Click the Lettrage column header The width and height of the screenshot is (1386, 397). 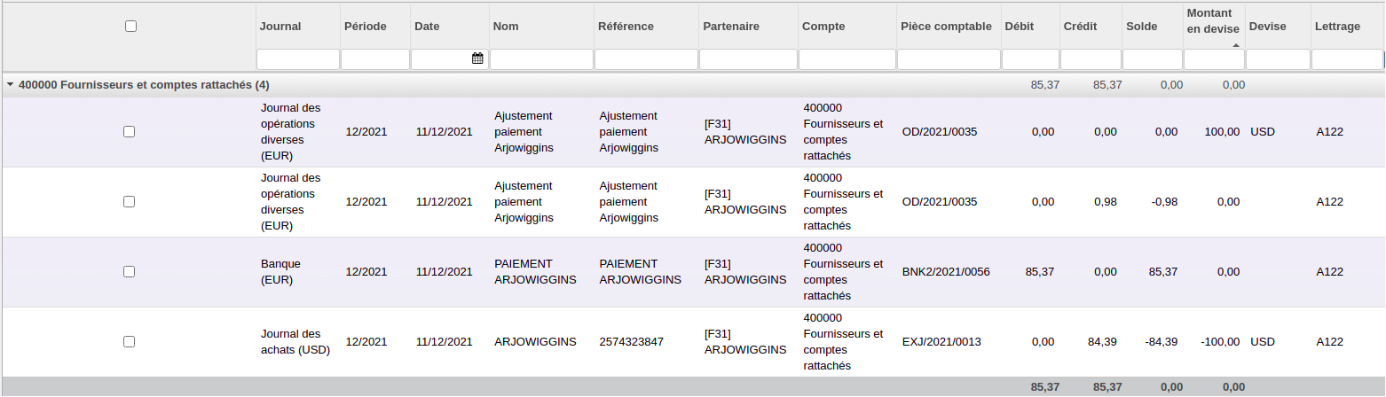[1337, 26]
